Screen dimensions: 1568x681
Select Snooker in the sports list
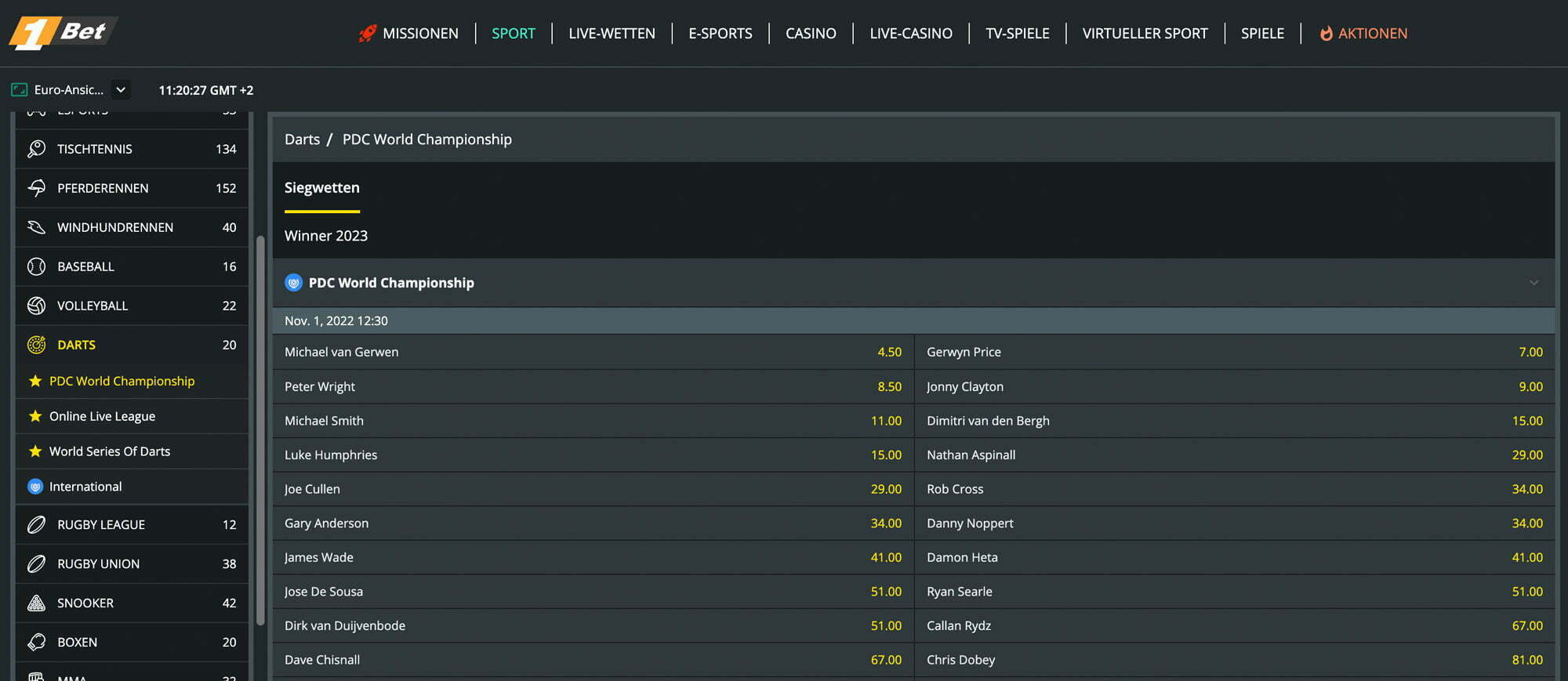(x=132, y=603)
